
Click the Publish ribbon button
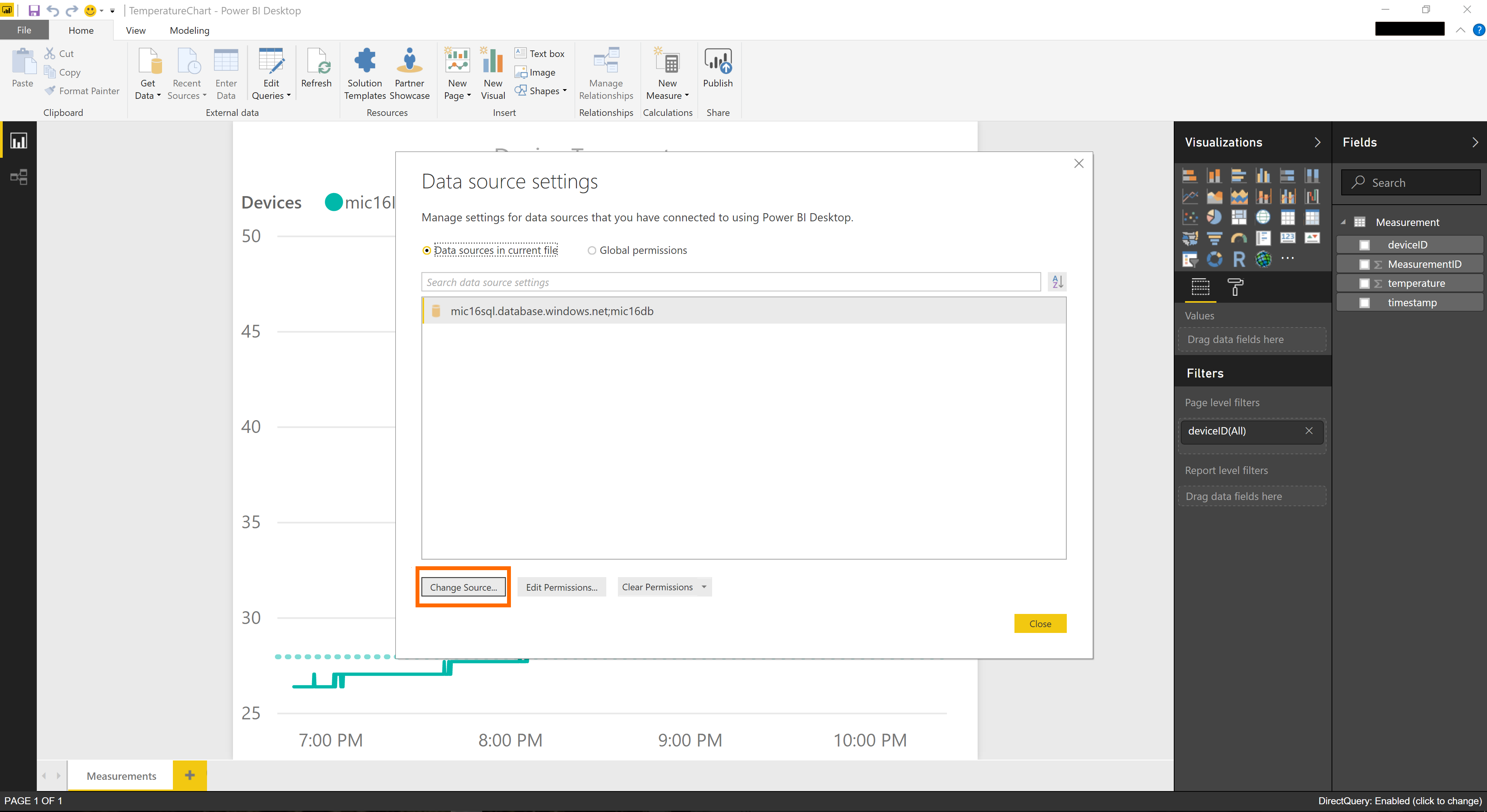[x=718, y=69]
